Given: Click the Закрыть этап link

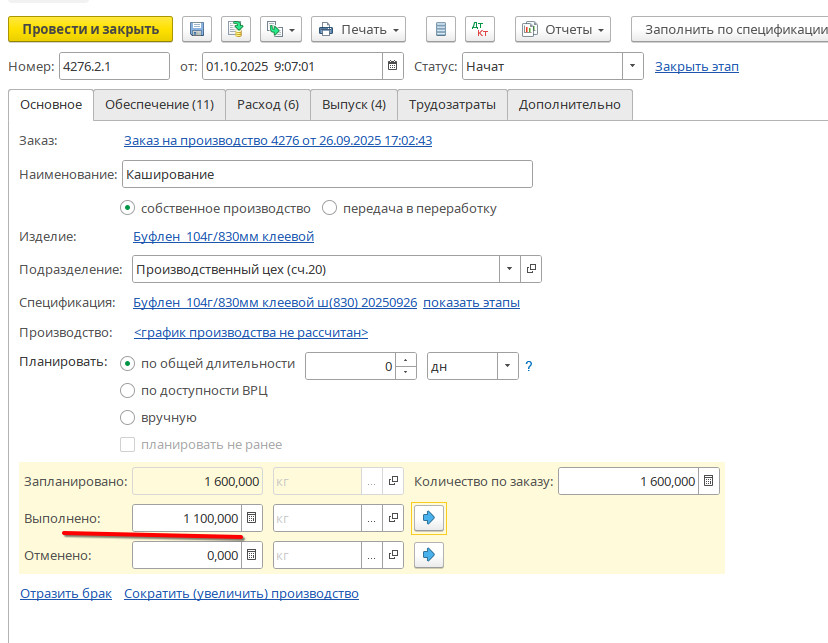Looking at the screenshot, I should (x=696, y=67).
